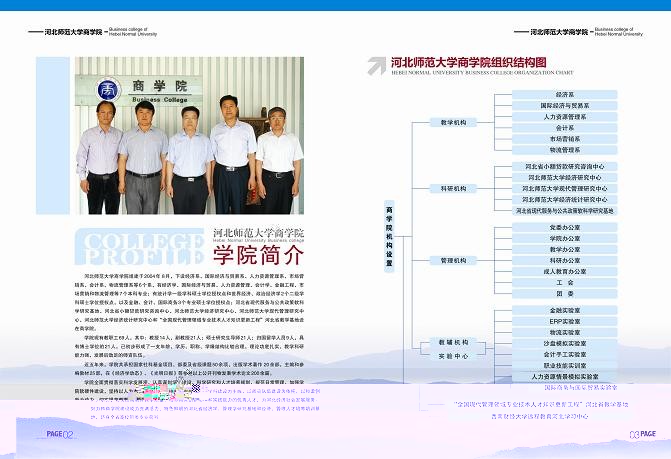Select the 人力资源情景模拟实验室 box
The height and width of the screenshot is (459, 671).
564,377
